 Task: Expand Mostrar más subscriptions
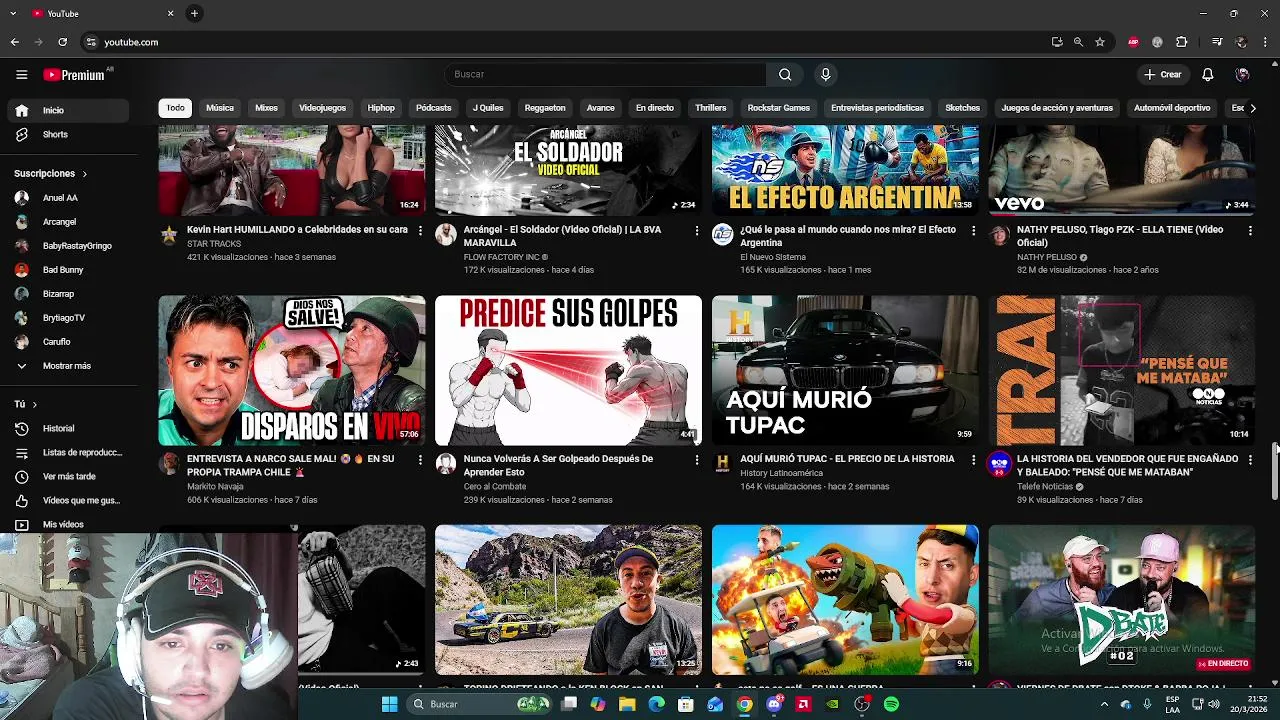[68, 366]
